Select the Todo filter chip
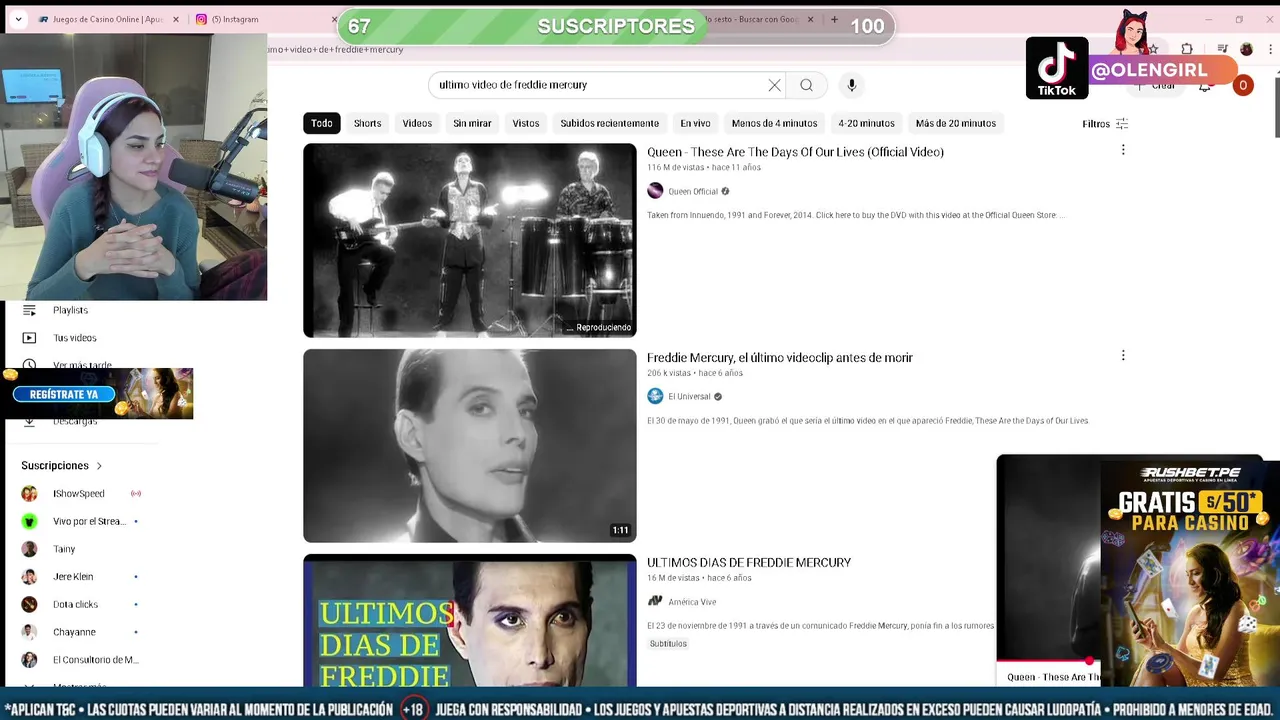 [x=322, y=123]
